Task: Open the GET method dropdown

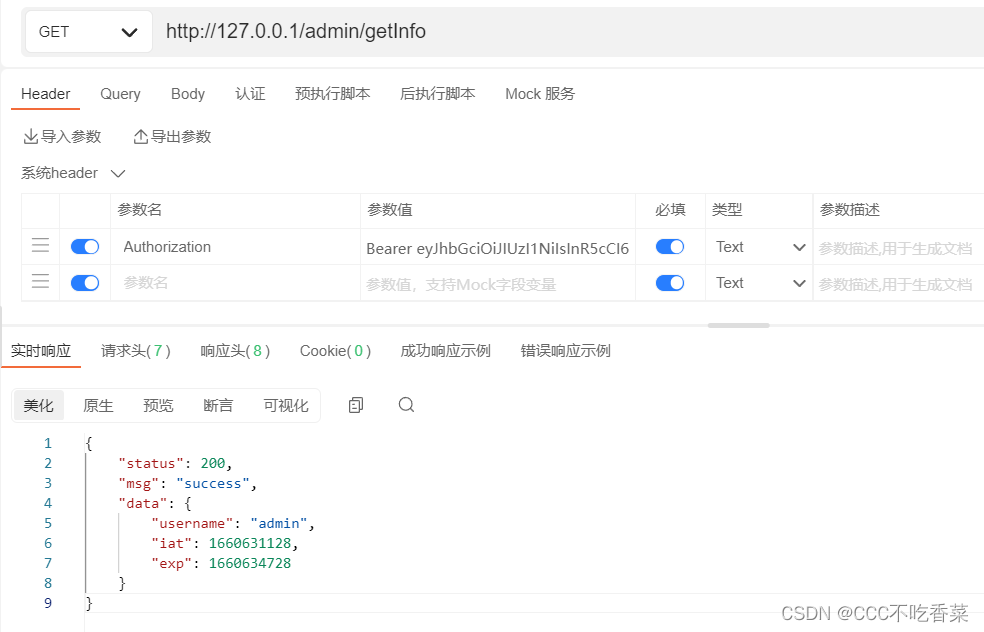Action: pyautogui.click(x=88, y=31)
